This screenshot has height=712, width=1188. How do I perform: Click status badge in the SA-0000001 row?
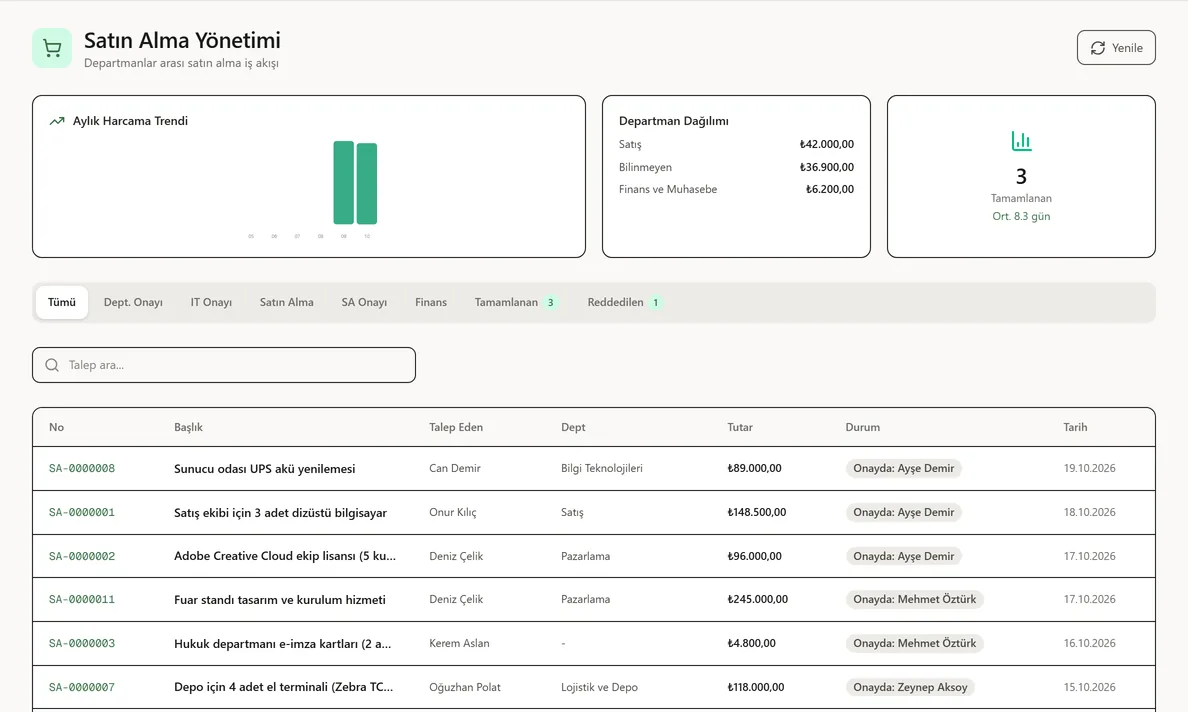pos(904,512)
